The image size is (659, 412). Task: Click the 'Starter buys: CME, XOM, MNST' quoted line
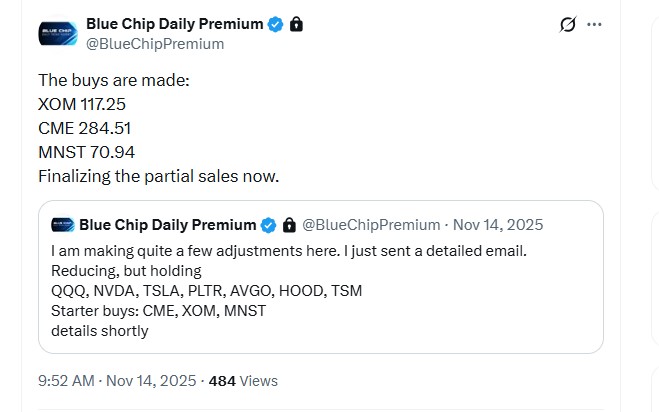click(x=158, y=311)
